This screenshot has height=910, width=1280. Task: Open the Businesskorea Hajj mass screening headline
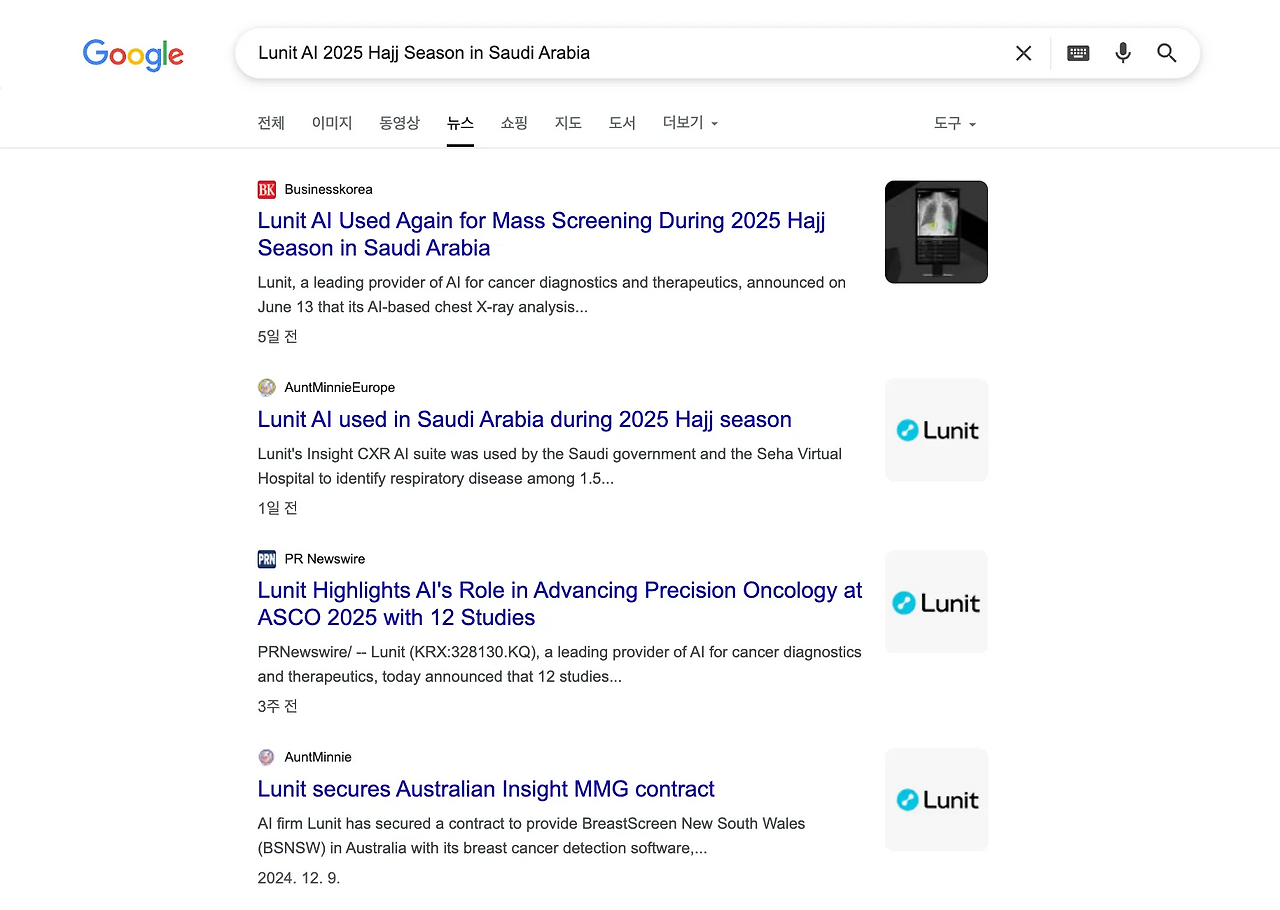coord(541,234)
